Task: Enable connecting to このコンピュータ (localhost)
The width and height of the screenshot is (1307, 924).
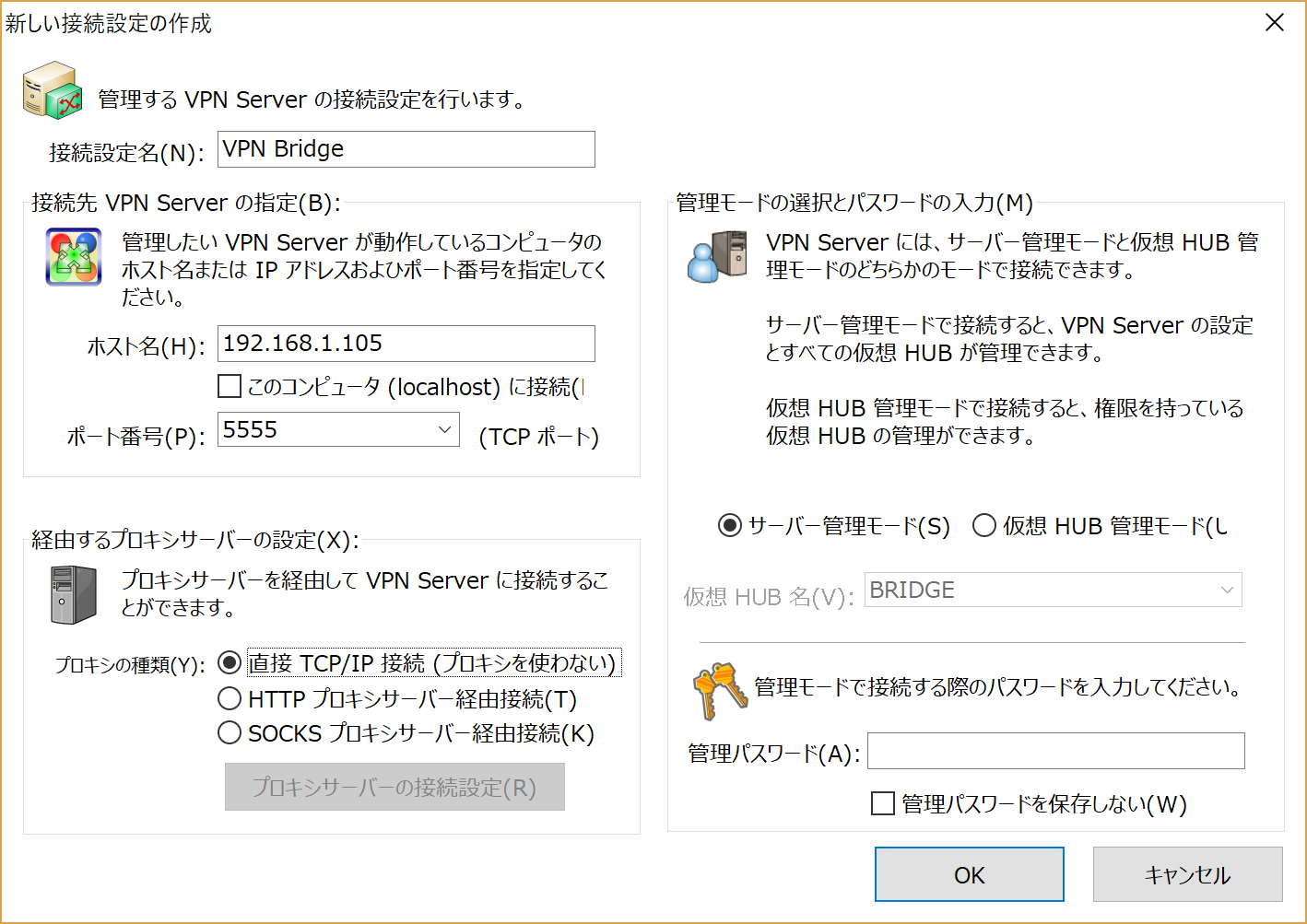Action: coord(229,386)
